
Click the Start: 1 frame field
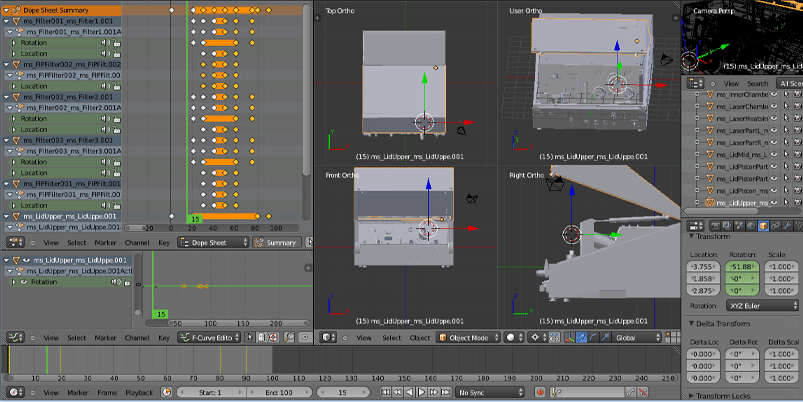coord(210,392)
